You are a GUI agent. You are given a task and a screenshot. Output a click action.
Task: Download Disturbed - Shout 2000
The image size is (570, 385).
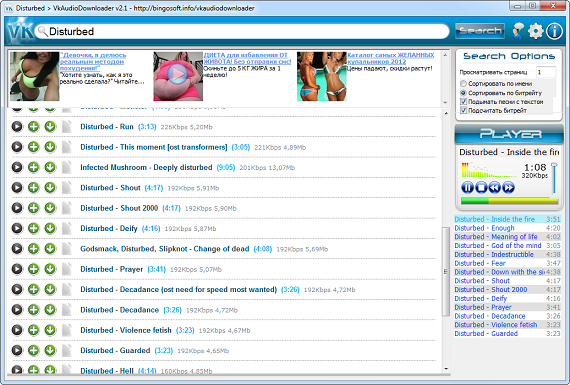click(50, 208)
